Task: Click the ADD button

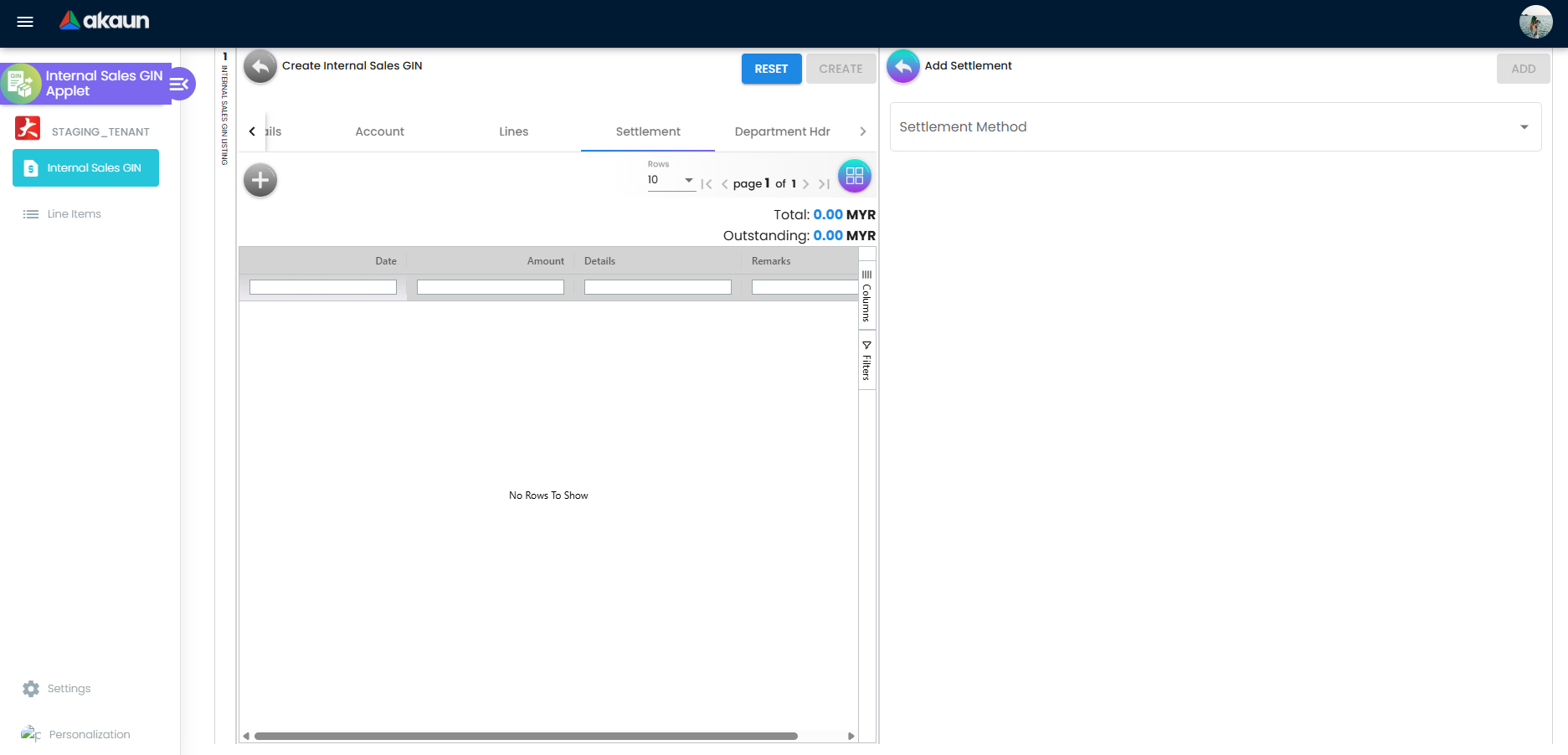Action: coord(1523,69)
